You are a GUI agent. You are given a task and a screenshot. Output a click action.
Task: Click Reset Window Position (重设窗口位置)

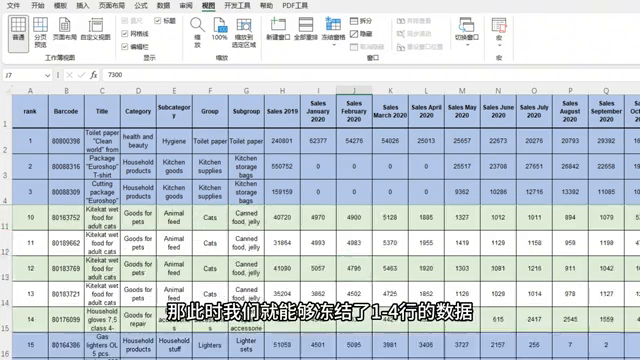tap(420, 47)
